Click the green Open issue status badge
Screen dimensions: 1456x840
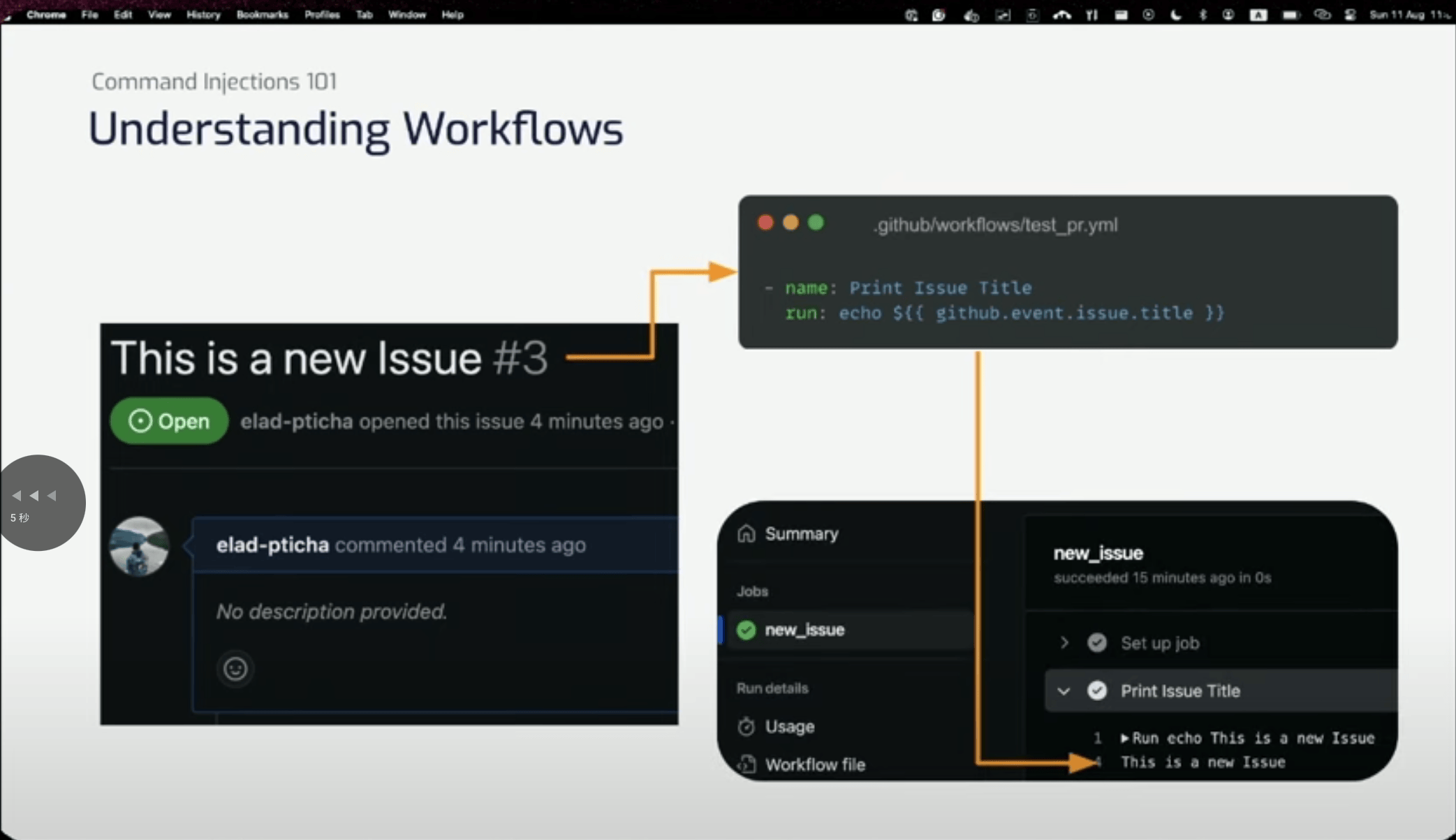[x=169, y=421]
